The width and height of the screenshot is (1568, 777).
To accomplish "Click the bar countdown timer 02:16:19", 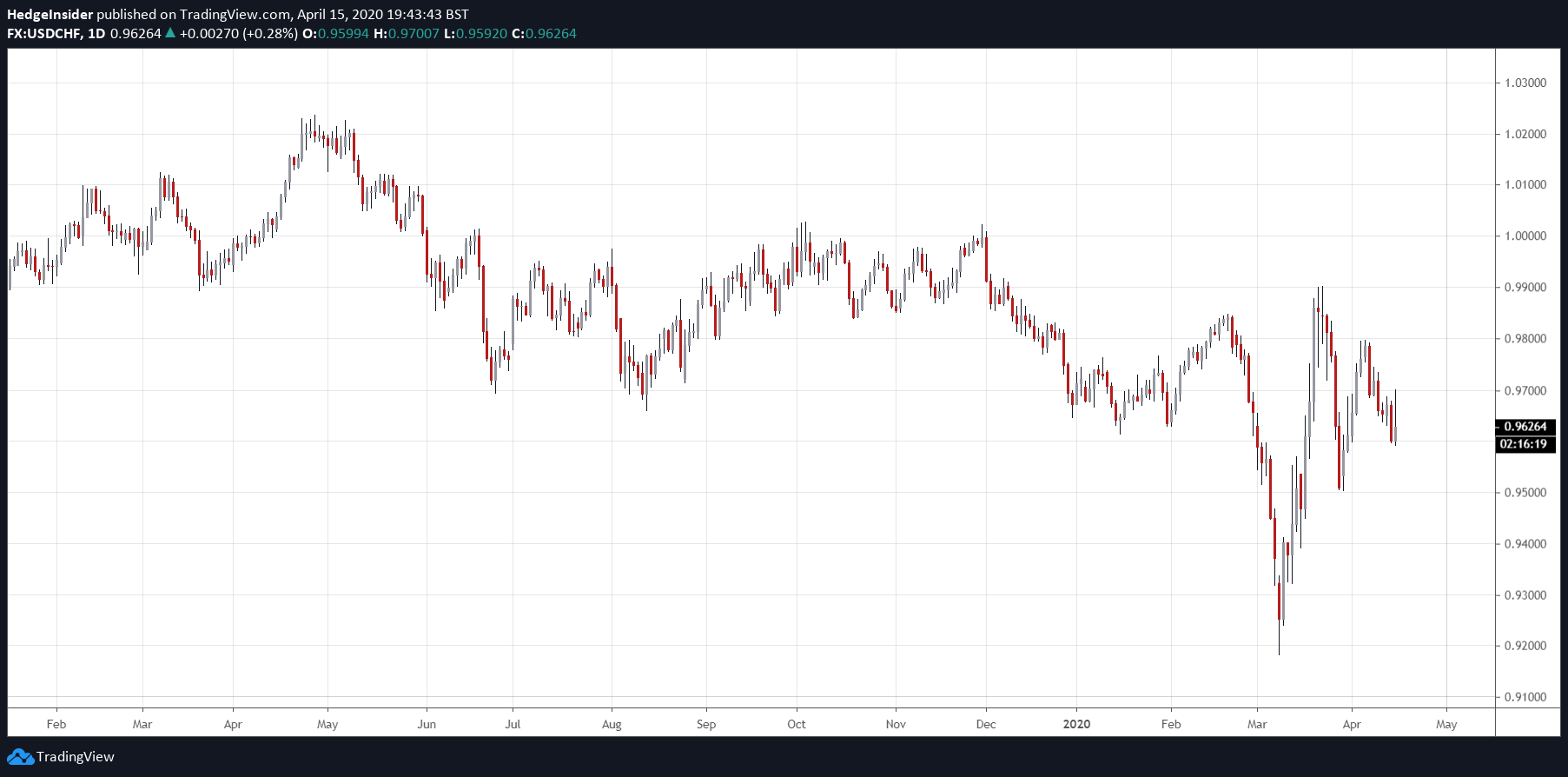I will tap(1525, 444).
